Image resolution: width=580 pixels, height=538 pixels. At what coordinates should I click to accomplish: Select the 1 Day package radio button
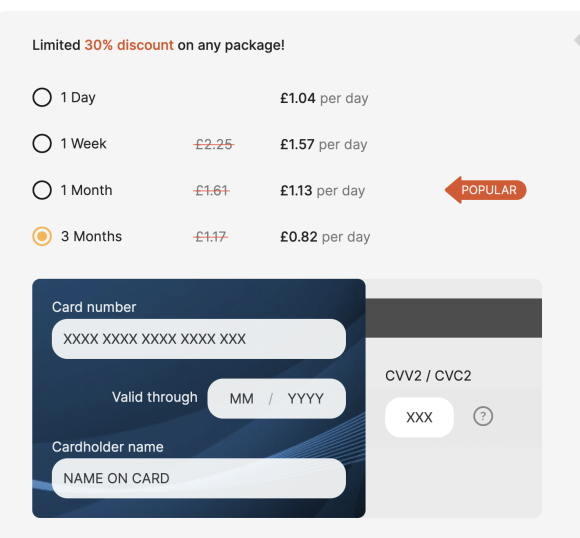[42, 97]
